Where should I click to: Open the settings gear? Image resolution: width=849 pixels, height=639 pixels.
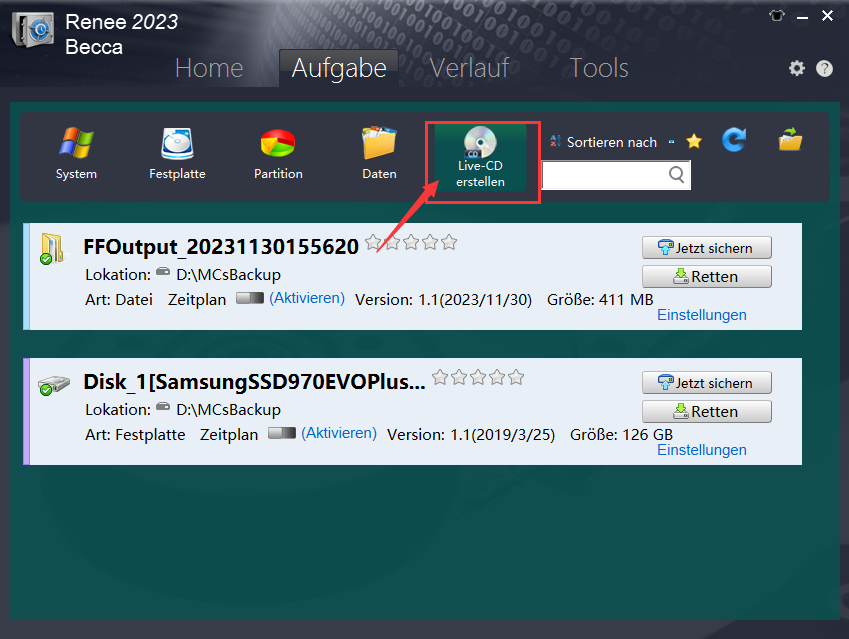click(797, 68)
